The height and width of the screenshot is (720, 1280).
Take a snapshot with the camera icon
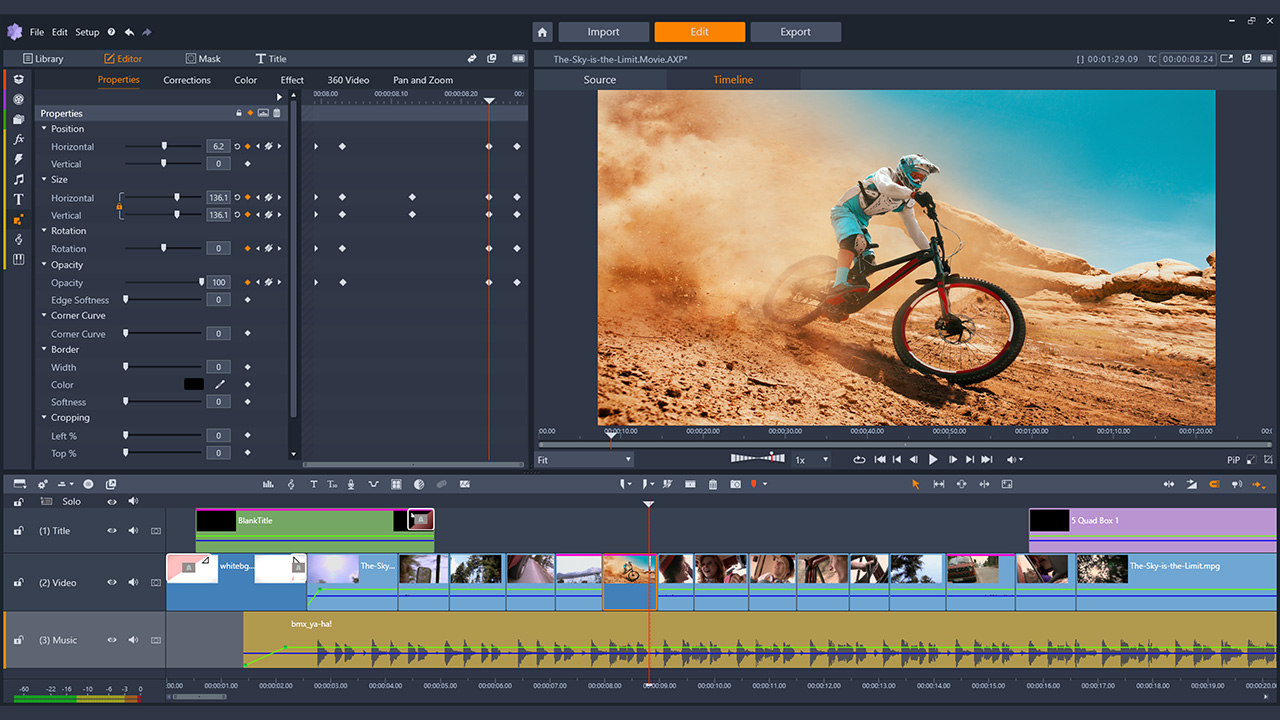(735, 484)
